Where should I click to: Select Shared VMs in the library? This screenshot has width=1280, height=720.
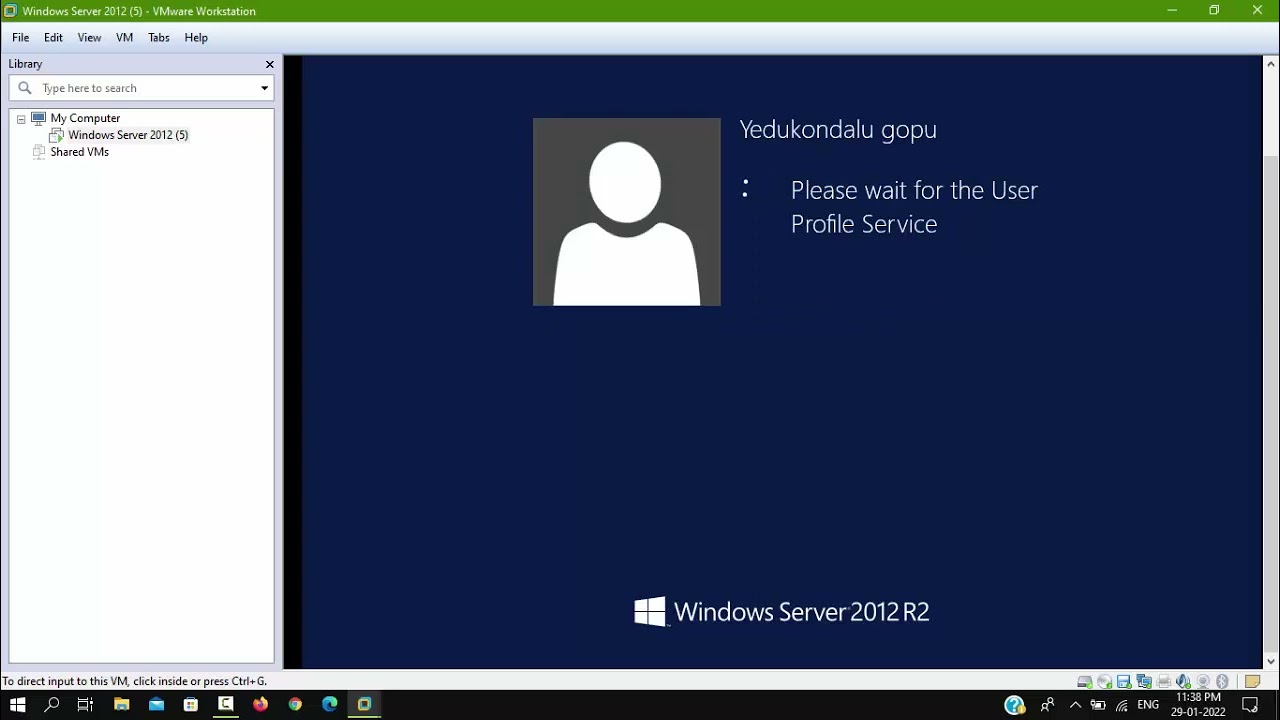click(x=79, y=152)
